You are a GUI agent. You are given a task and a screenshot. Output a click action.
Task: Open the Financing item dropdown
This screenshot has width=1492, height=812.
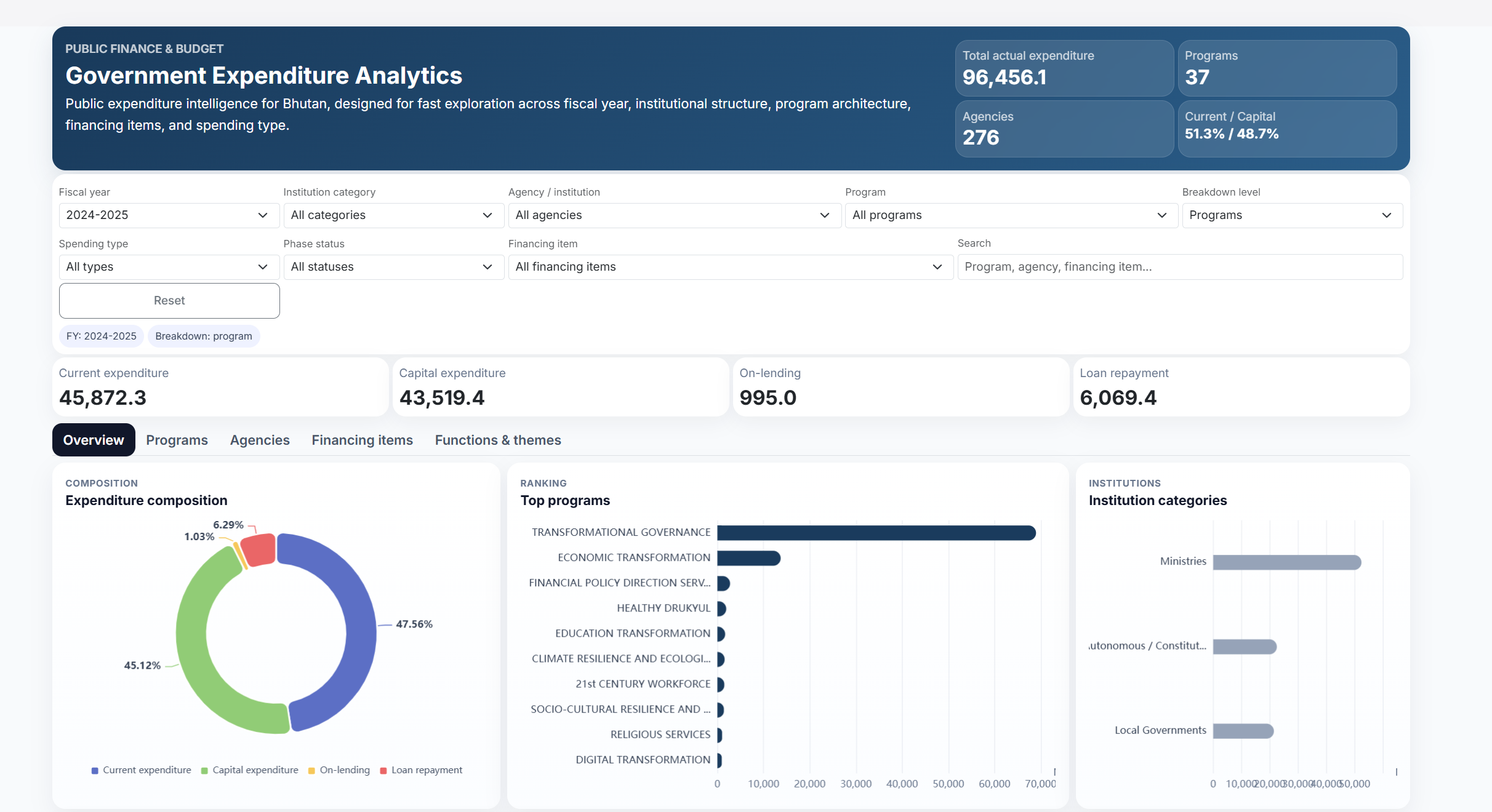pyautogui.click(x=730, y=267)
